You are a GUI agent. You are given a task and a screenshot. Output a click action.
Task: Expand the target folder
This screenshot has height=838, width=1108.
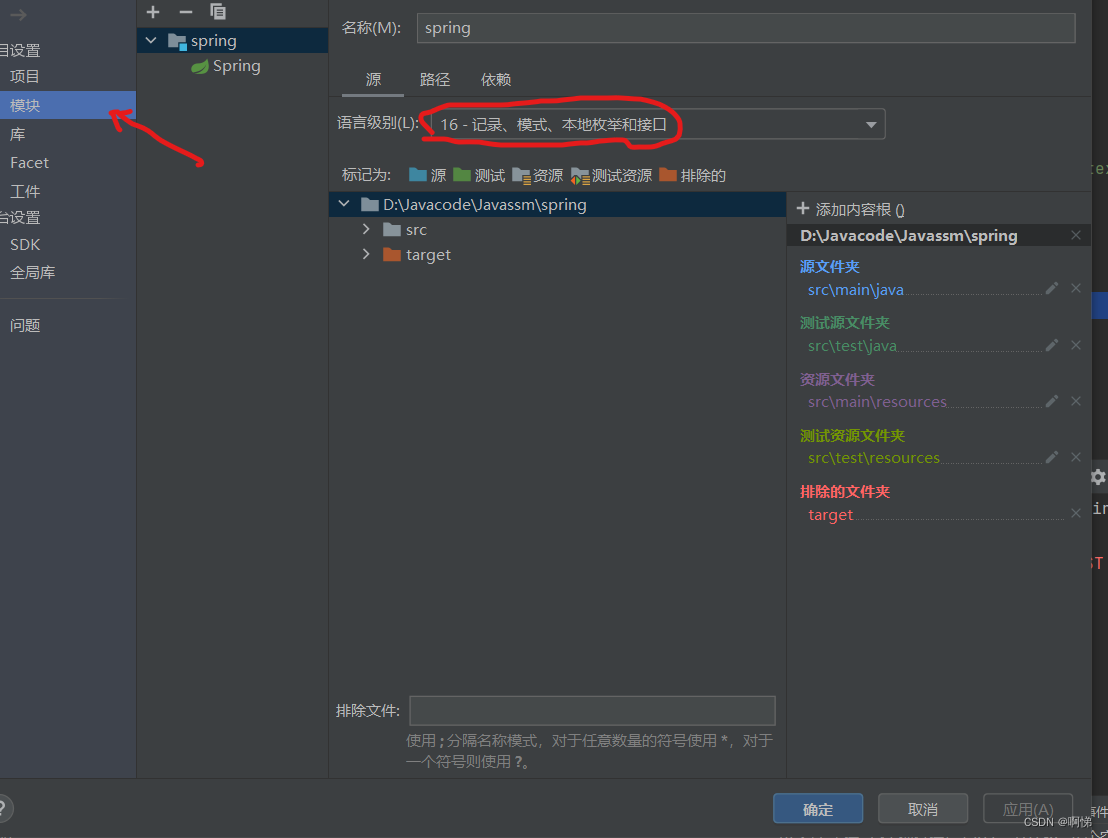[x=366, y=254]
